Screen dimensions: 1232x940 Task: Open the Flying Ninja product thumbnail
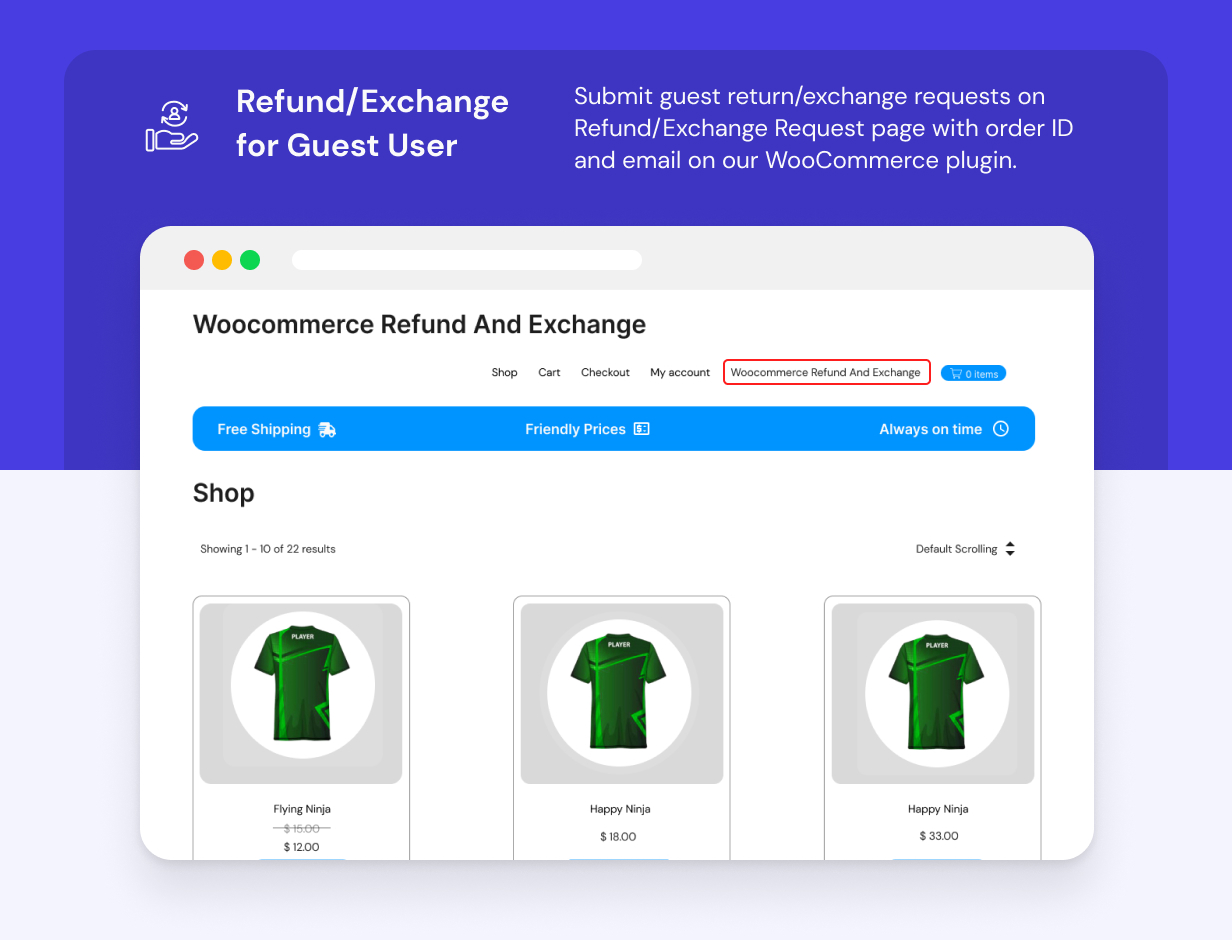click(301, 693)
